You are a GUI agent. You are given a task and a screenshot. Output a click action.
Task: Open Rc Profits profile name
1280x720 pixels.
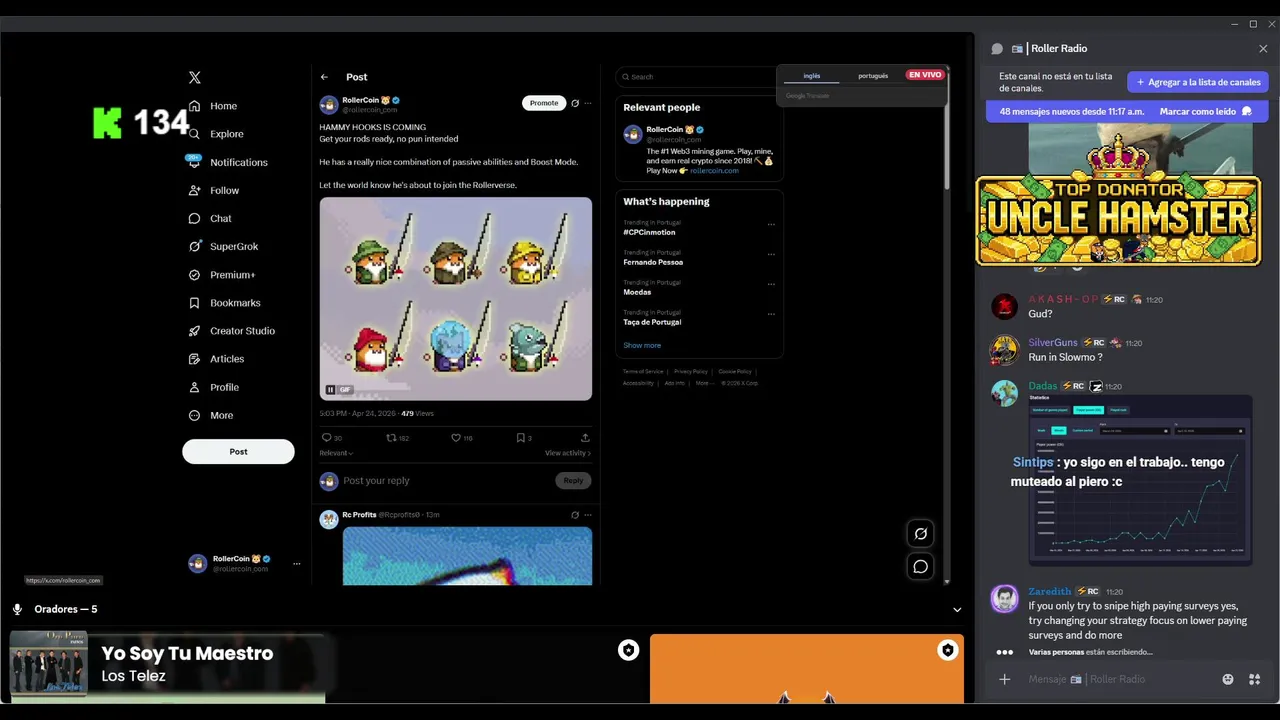(359, 515)
